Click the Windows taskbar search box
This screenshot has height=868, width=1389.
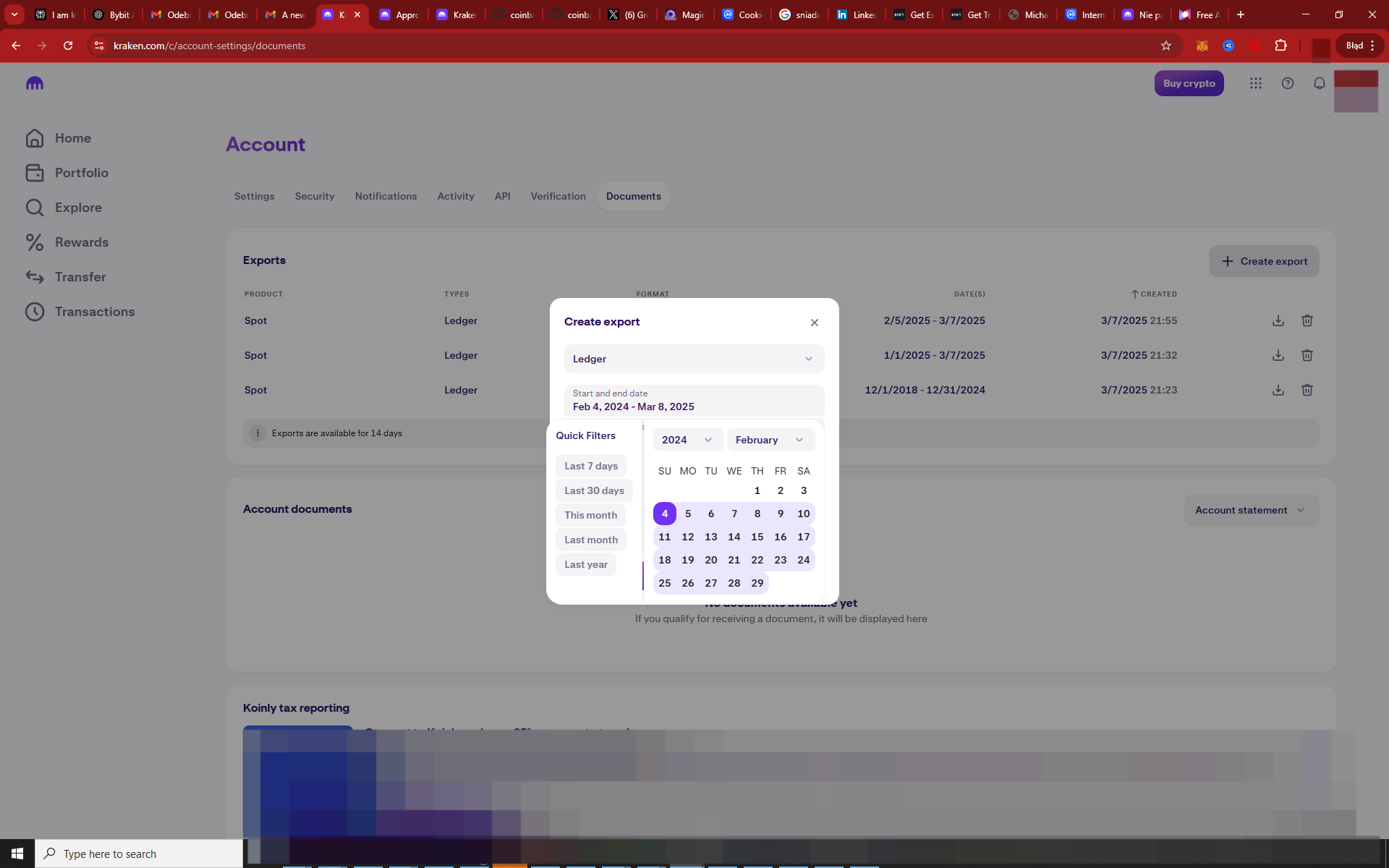click(139, 854)
